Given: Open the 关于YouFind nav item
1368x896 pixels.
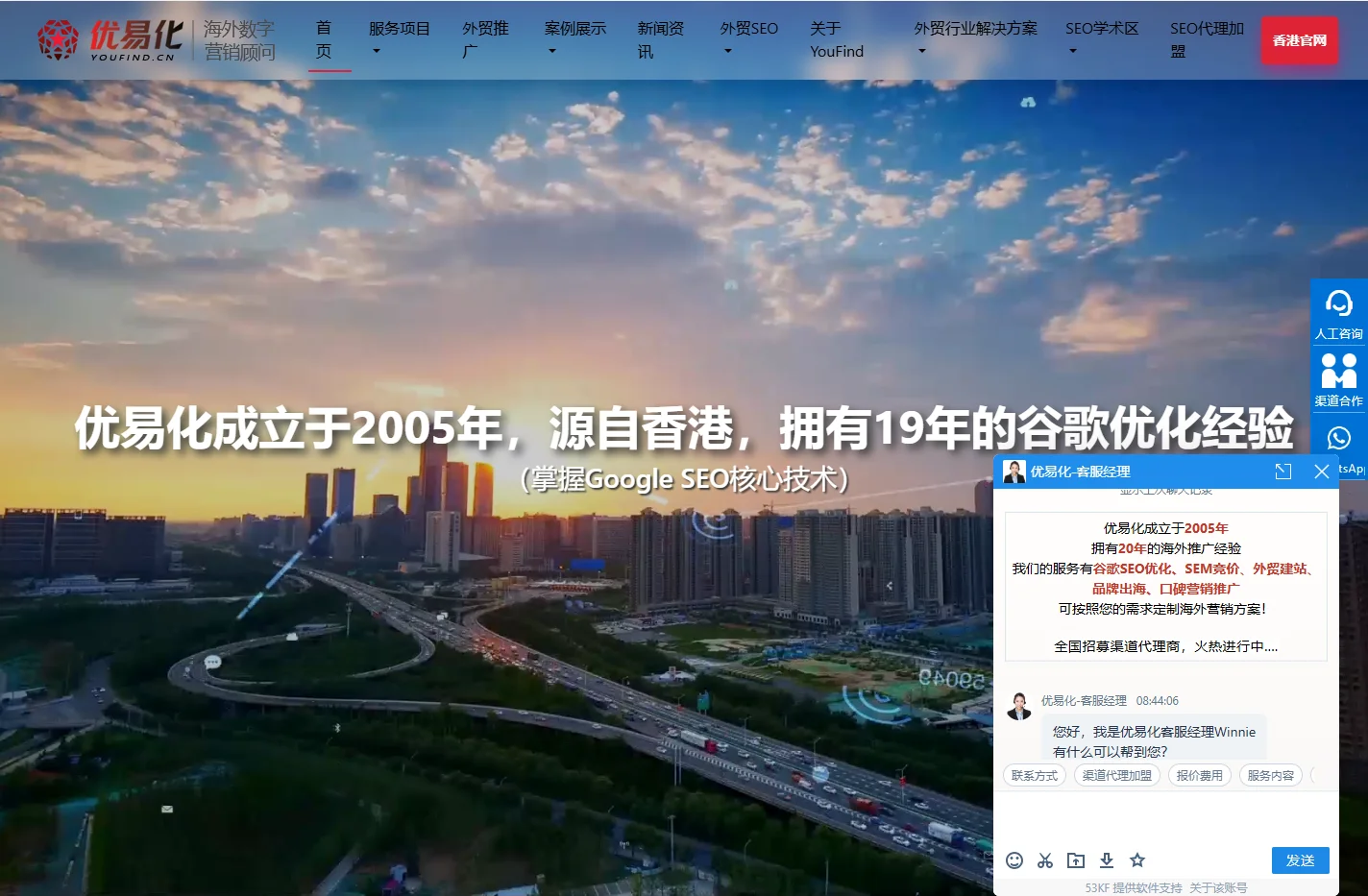Looking at the screenshot, I should pos(837,39).
